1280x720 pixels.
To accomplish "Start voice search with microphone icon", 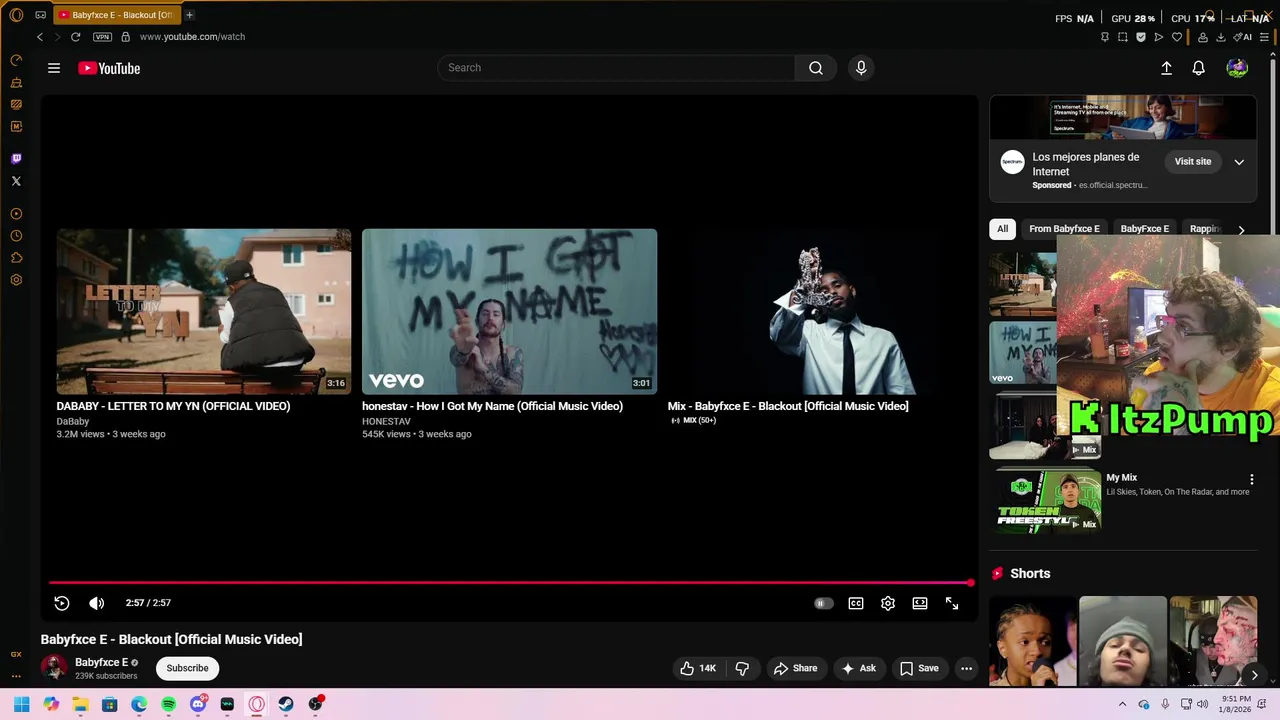I will click(x=861, y=68).
